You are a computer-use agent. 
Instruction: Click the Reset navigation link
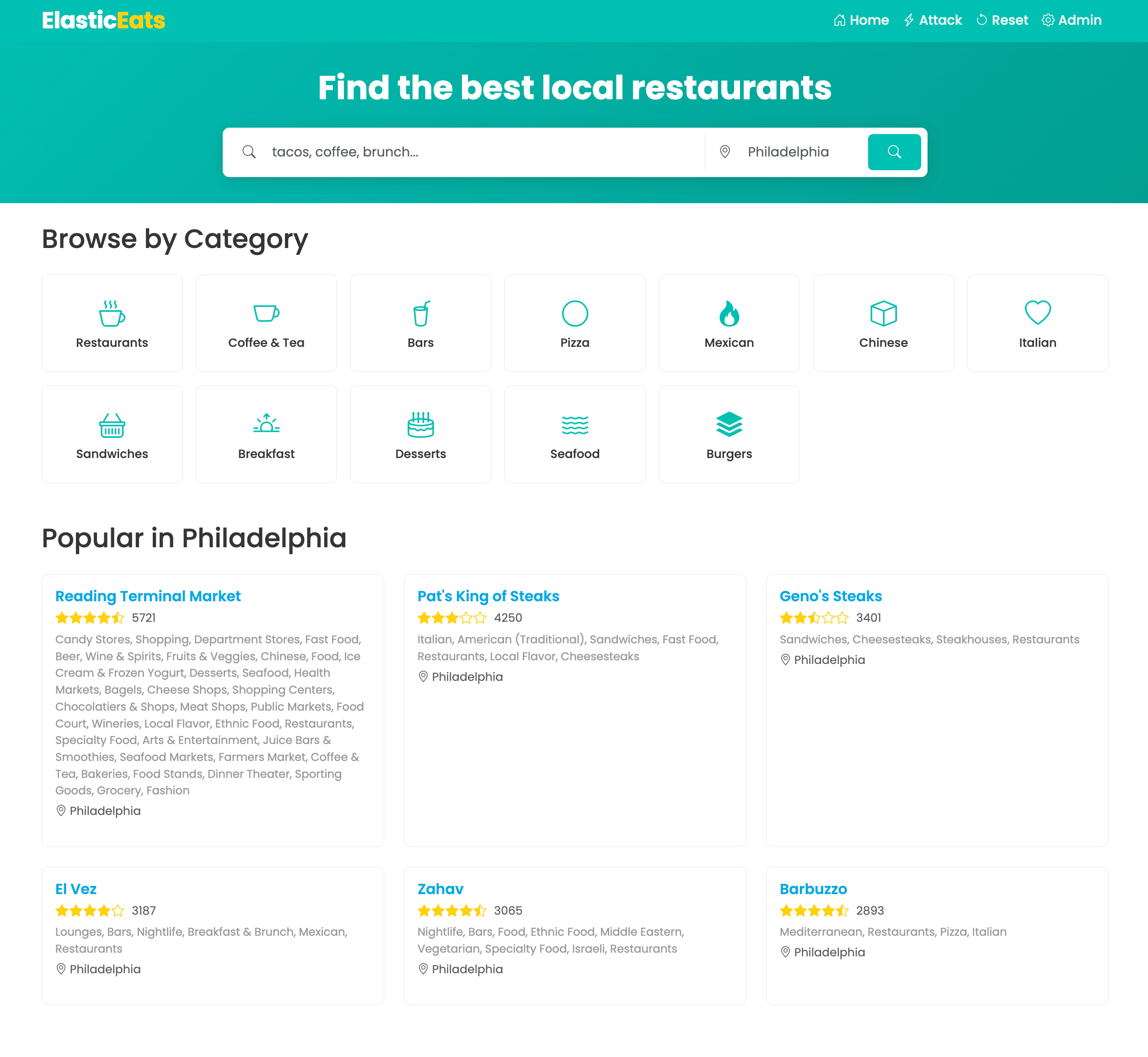(1002, 21)
